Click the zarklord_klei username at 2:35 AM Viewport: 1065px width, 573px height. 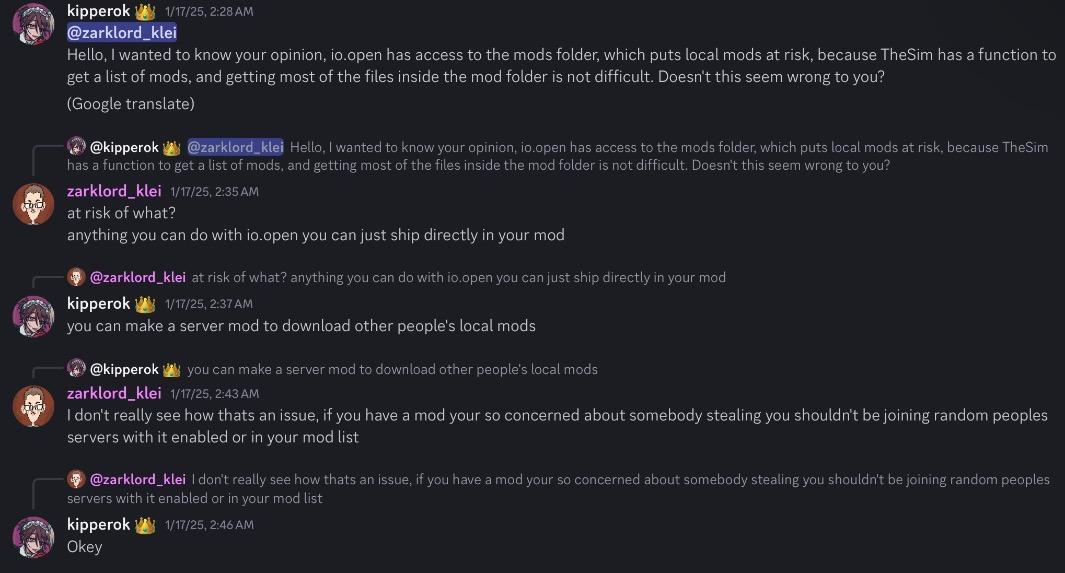114,191
